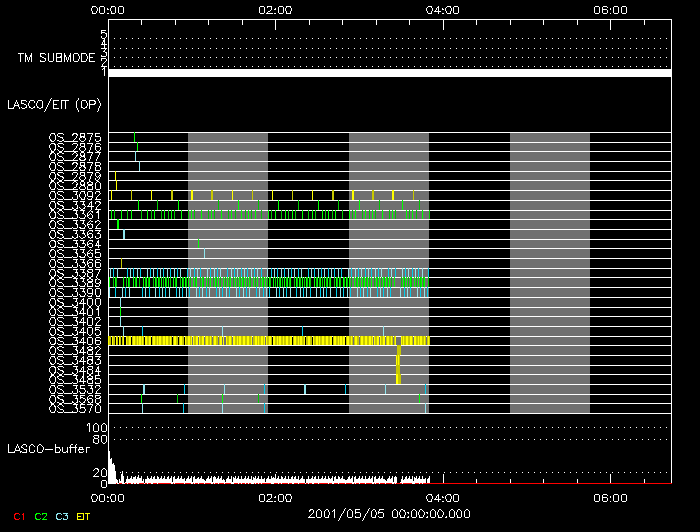Click the 100 tick on LASCO-buffer axis
700x532 pixels.
[x=96, y=428]
